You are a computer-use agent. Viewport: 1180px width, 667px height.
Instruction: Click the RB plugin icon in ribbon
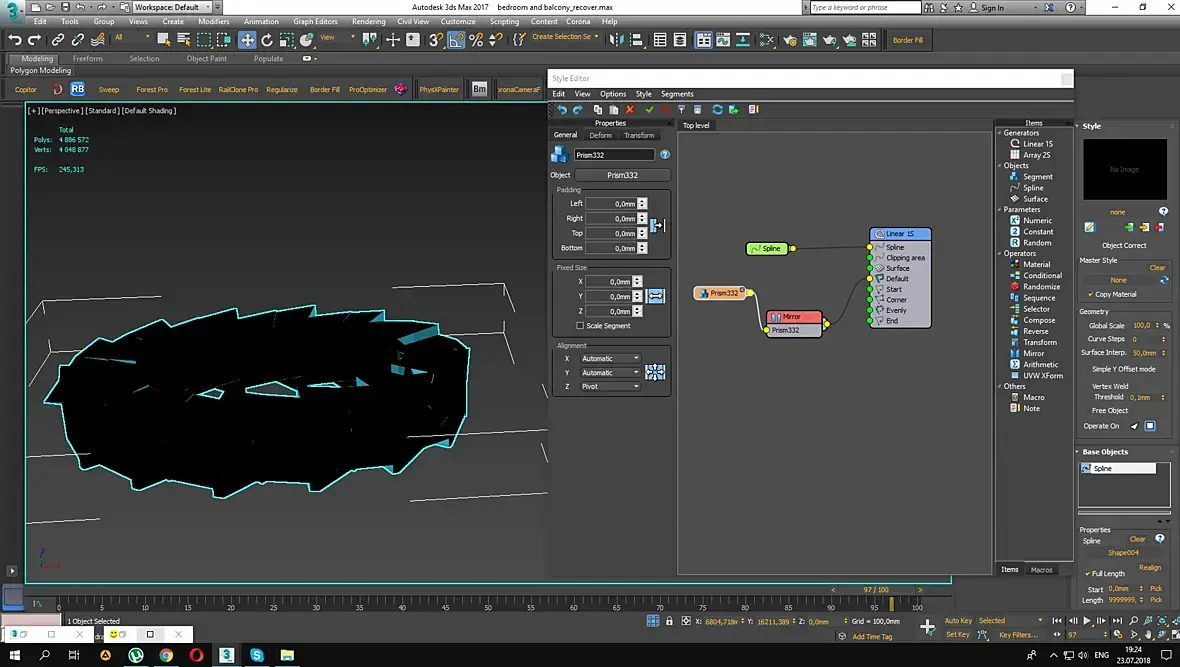click(78, 89)
